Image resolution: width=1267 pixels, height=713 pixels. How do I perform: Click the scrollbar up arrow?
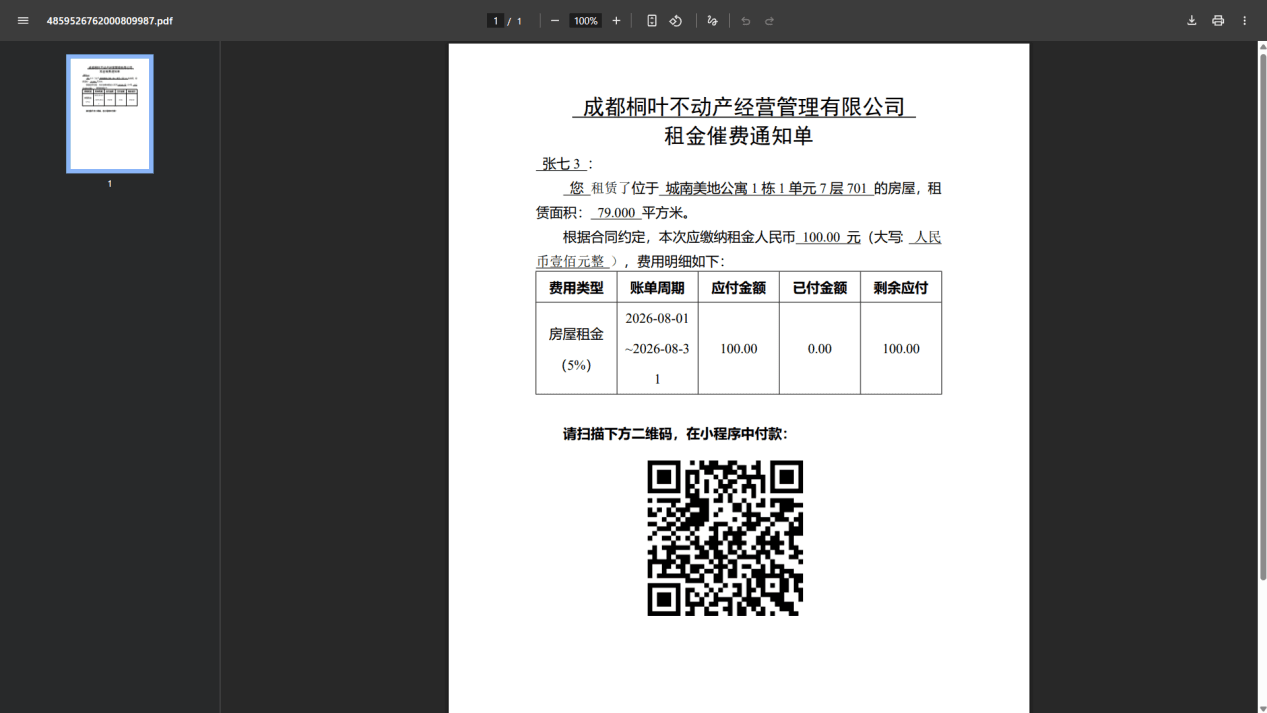tap(1262, 46)
